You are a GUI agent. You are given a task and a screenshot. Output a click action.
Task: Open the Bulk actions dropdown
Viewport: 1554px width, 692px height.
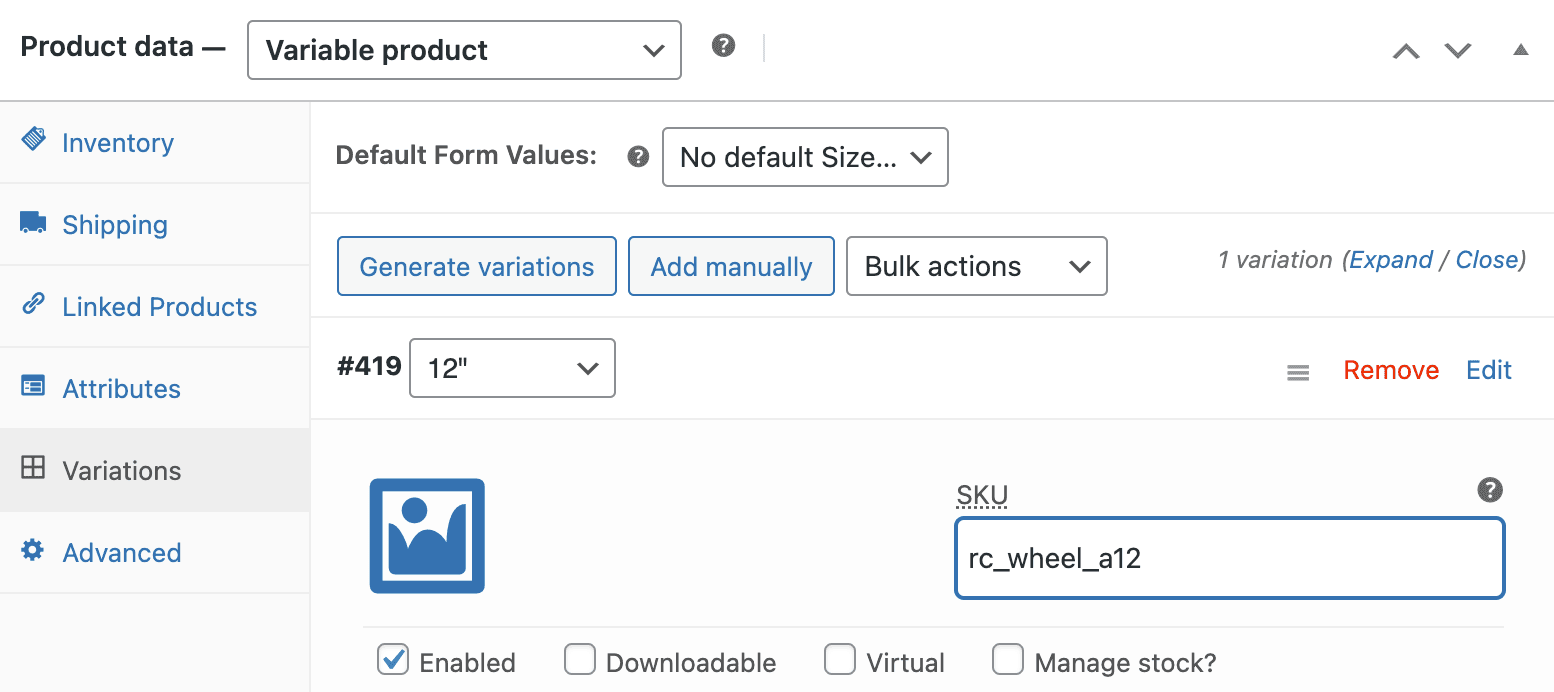(975, 266)
